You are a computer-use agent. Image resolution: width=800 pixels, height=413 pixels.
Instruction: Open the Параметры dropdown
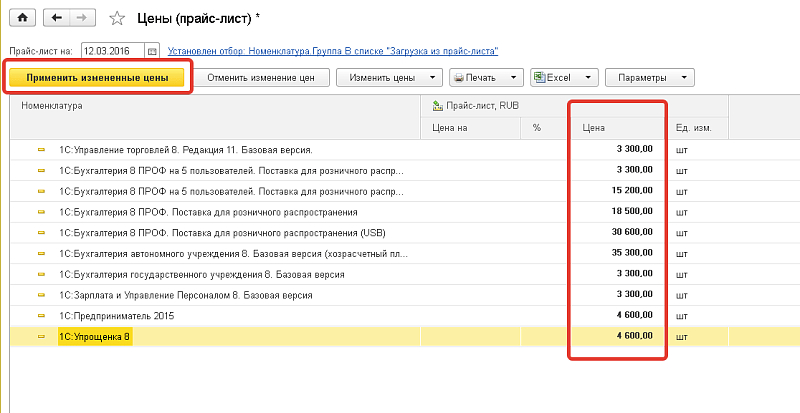tap(649, 78)
